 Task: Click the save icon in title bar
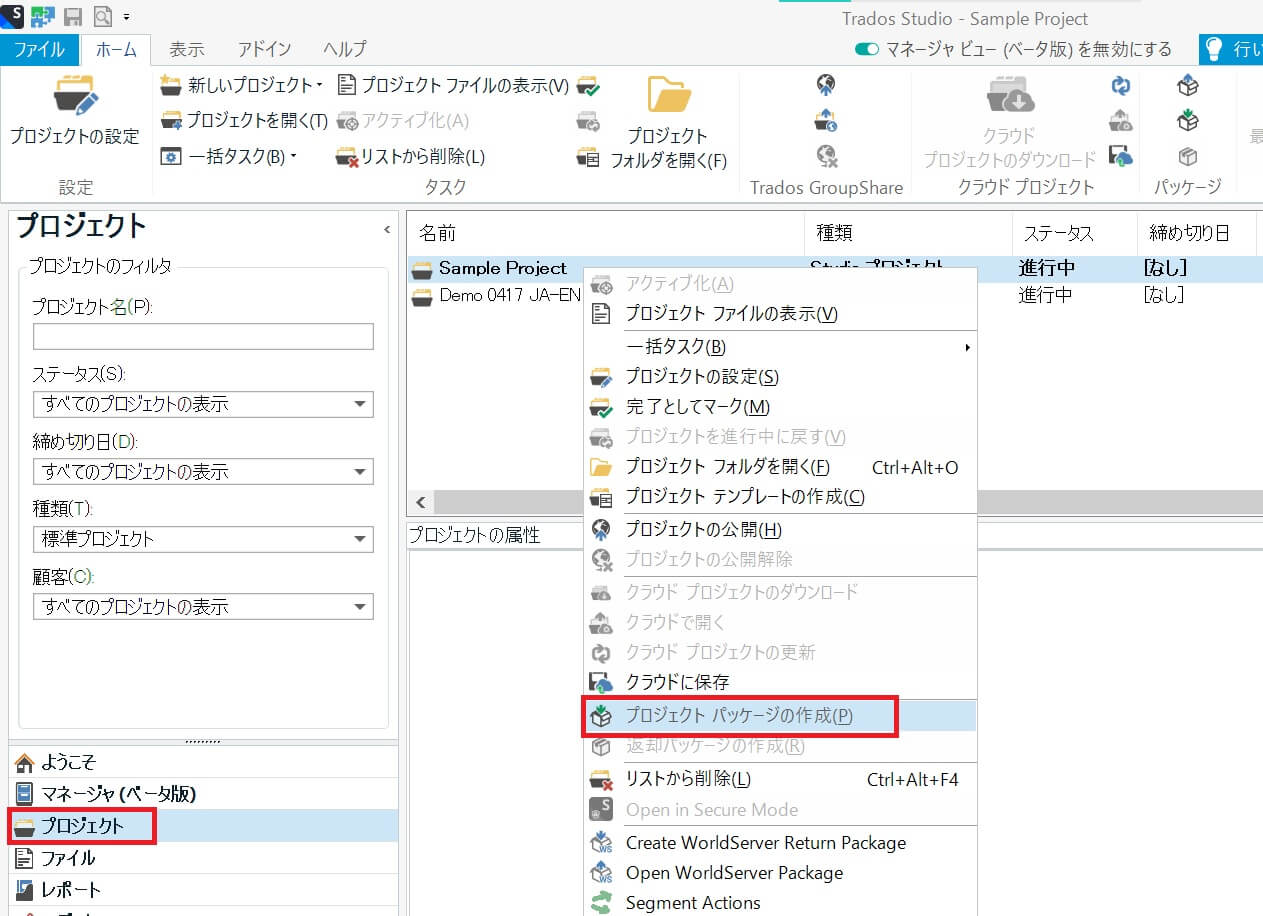pyautogui.click(x=73, y=16)
